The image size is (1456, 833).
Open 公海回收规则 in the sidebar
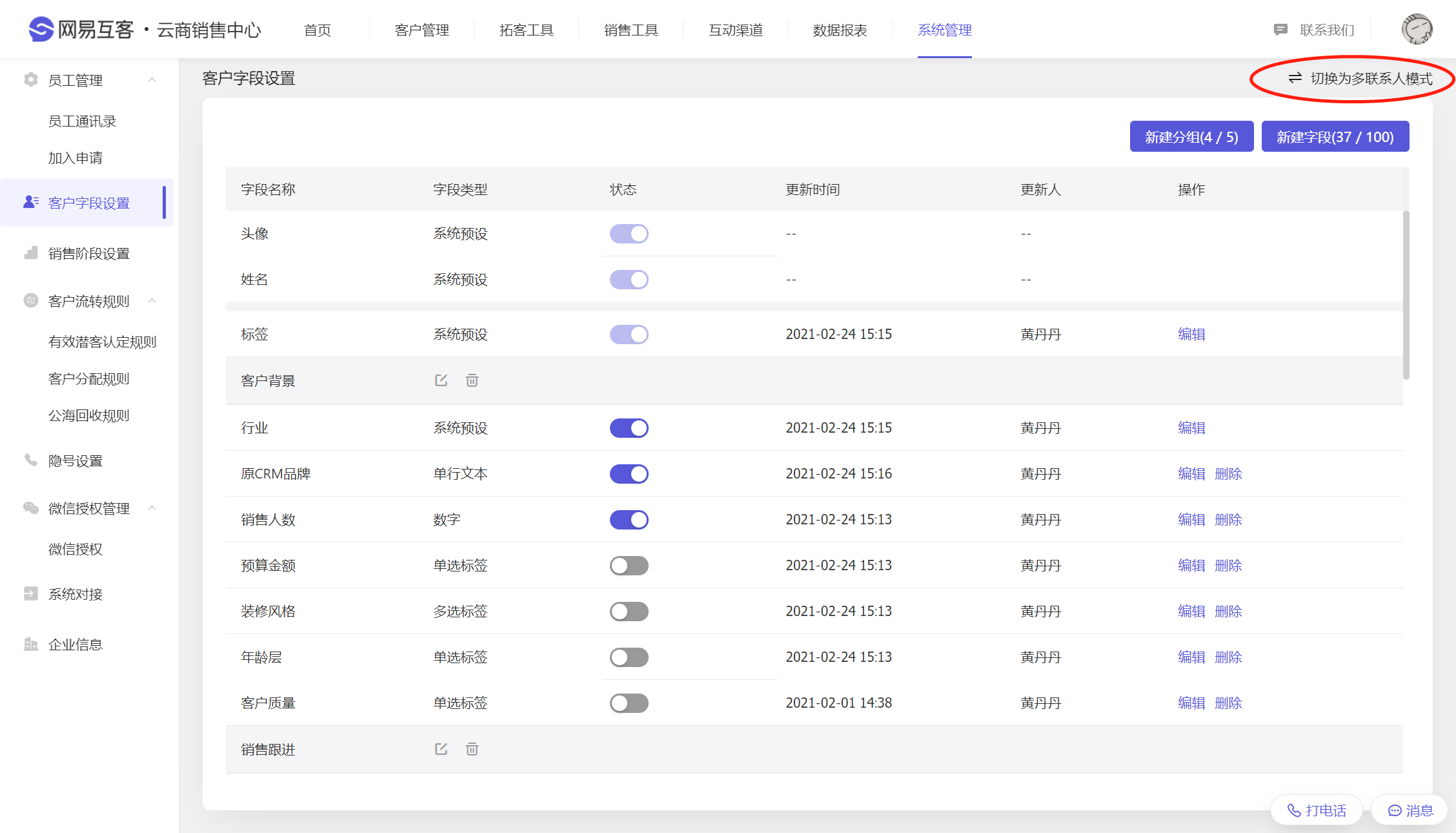coord(89,416)
